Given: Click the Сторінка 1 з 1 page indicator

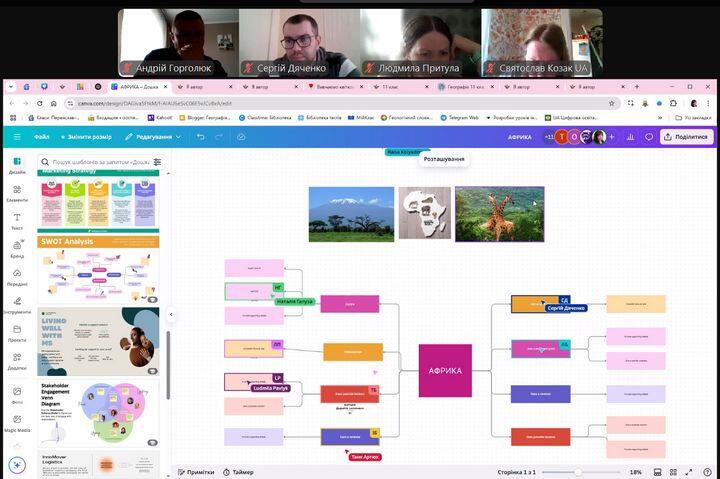Looking at the screenshot, I should point(516,472).
